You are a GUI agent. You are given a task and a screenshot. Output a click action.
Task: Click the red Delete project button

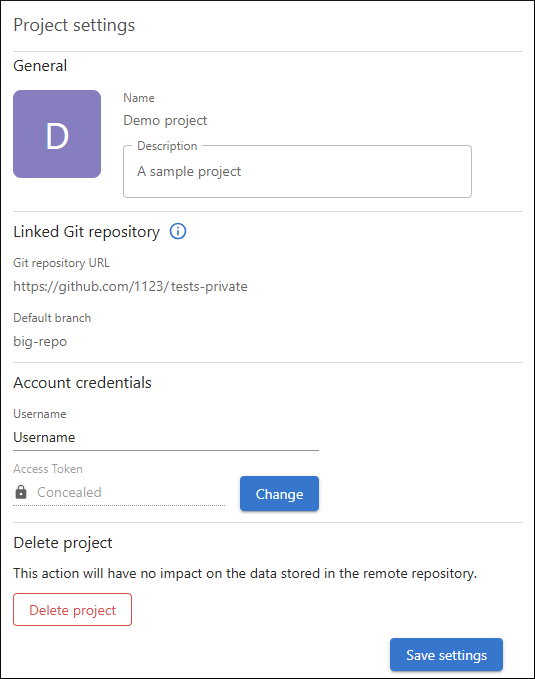coord(72,610)
